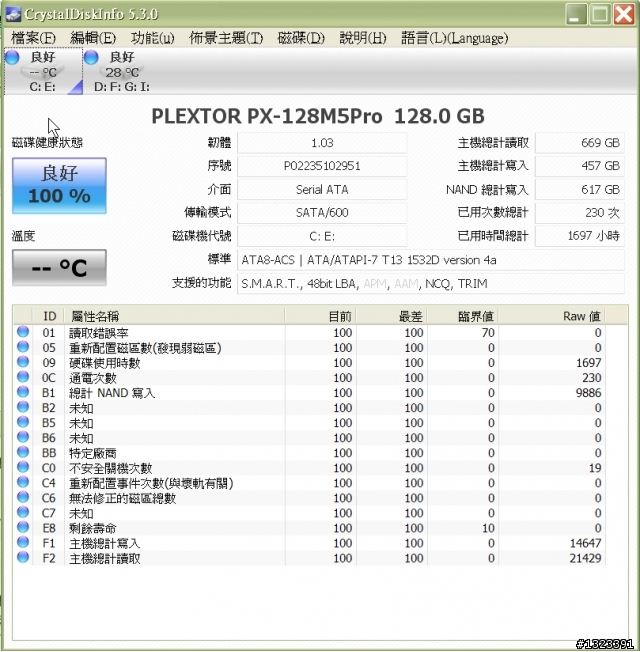The width and height of the screenshot is (640, 652).
Task: Click status icon for row 01 讀取錯誤率
Action: [23, 332]
